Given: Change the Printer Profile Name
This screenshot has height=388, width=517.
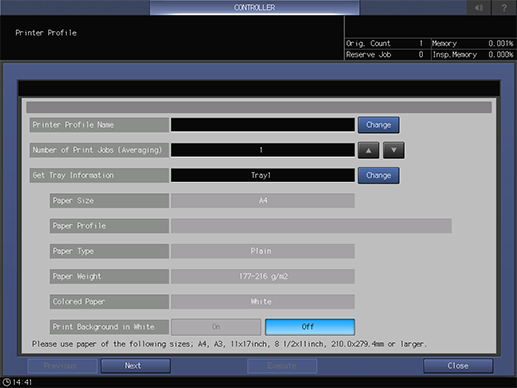Looking at the screenshot, I should click(378, 125).
